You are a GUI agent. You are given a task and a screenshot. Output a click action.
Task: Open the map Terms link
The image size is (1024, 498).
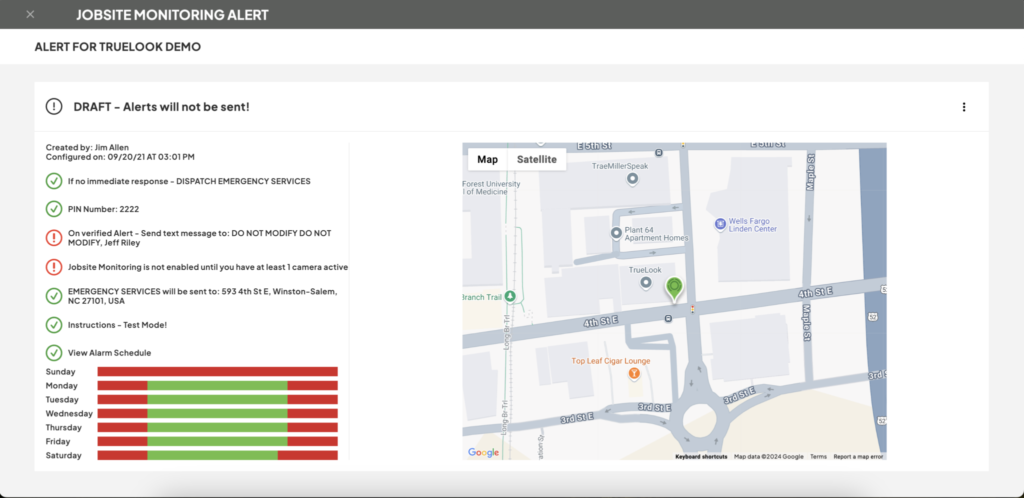coord(818,457)
